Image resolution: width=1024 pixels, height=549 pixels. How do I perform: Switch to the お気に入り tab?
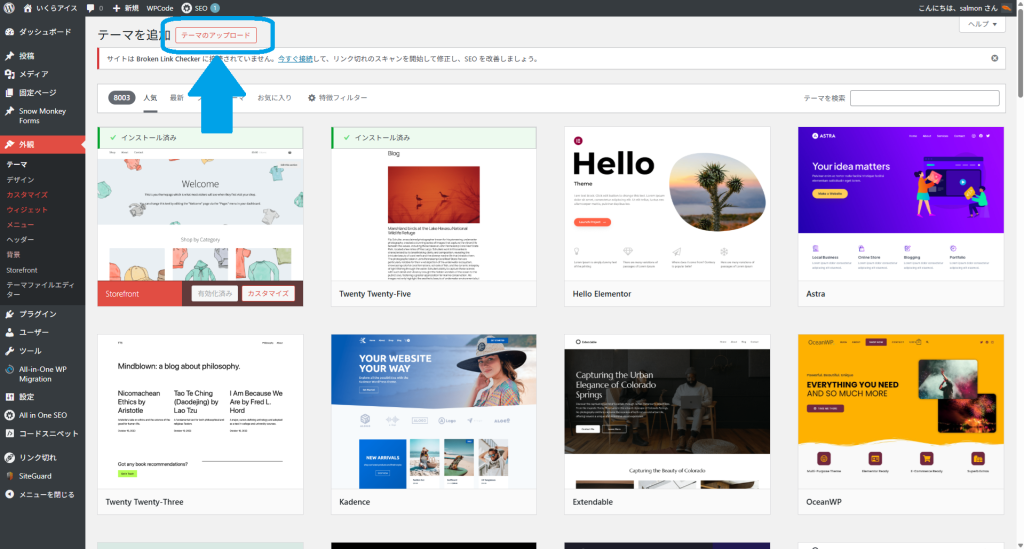click(274, 98)
